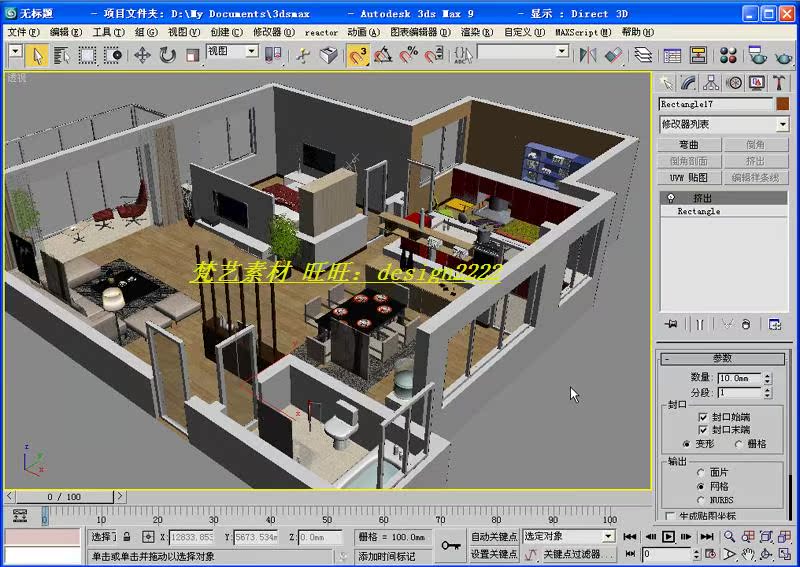Toggle Window/Crossing selection mode
The height and width of the screenshot is (567, 800).
pyautogui.click(x=112, y=55)
